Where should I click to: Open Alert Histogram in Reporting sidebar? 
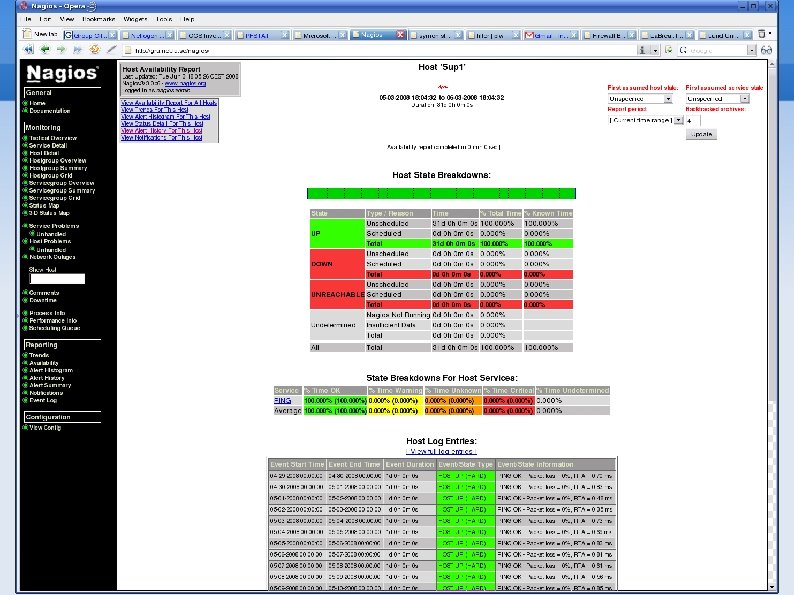(x=51, y=370)
